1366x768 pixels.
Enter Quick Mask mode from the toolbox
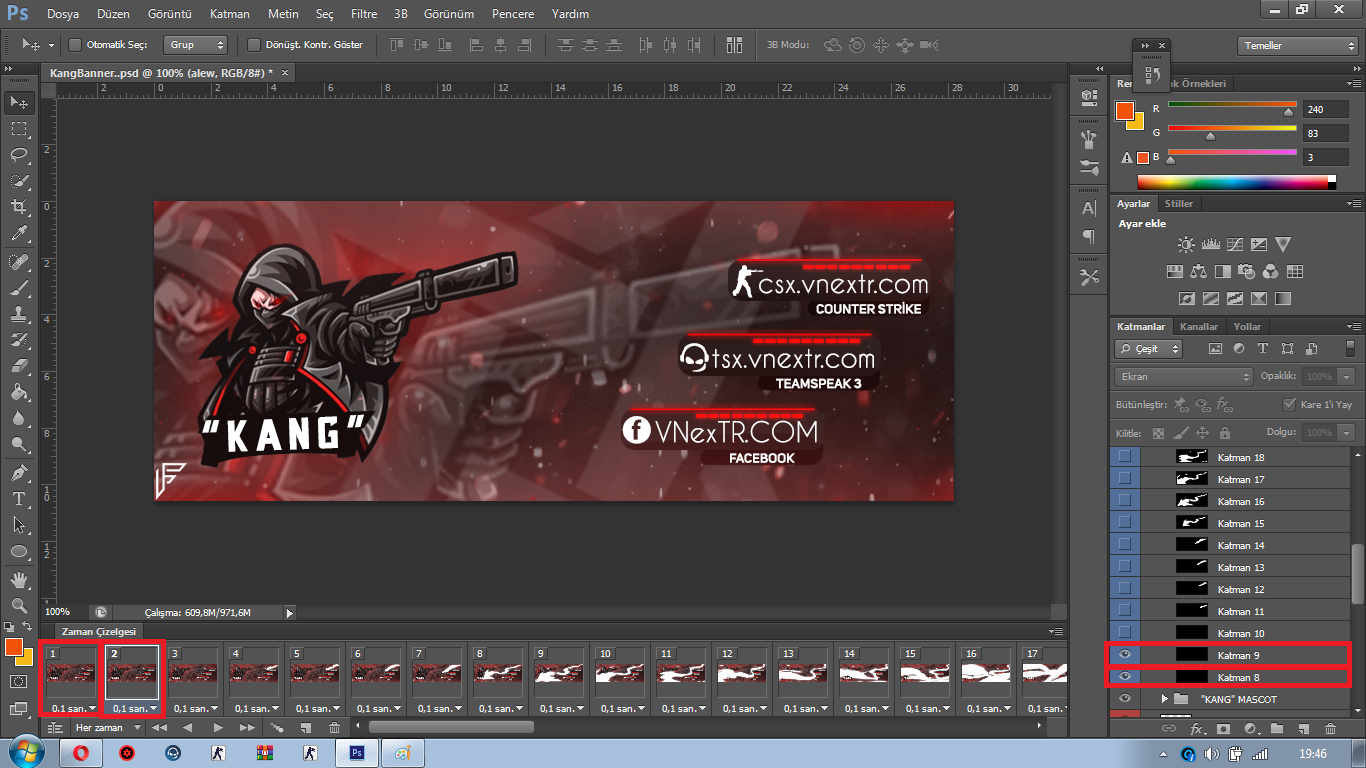(18, 681)
